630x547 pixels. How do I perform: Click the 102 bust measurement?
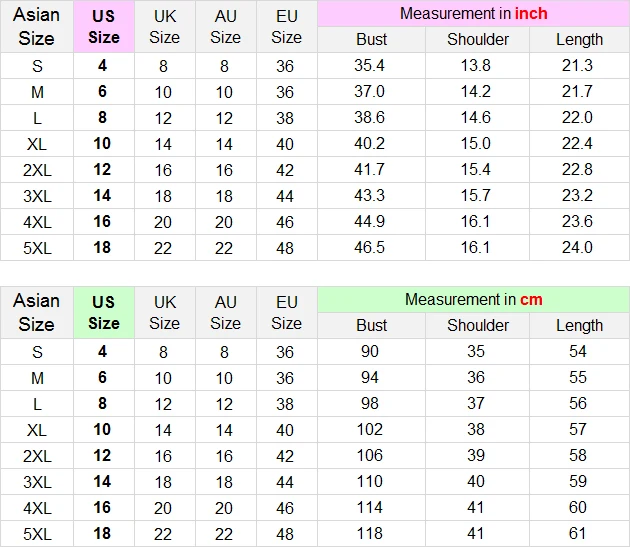pos(371,430)
